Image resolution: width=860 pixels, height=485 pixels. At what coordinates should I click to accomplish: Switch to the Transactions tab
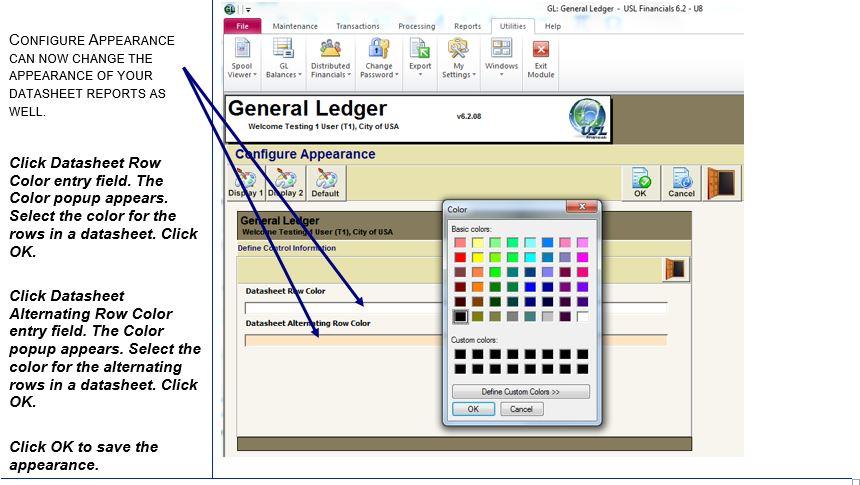[x=358, y=26]
